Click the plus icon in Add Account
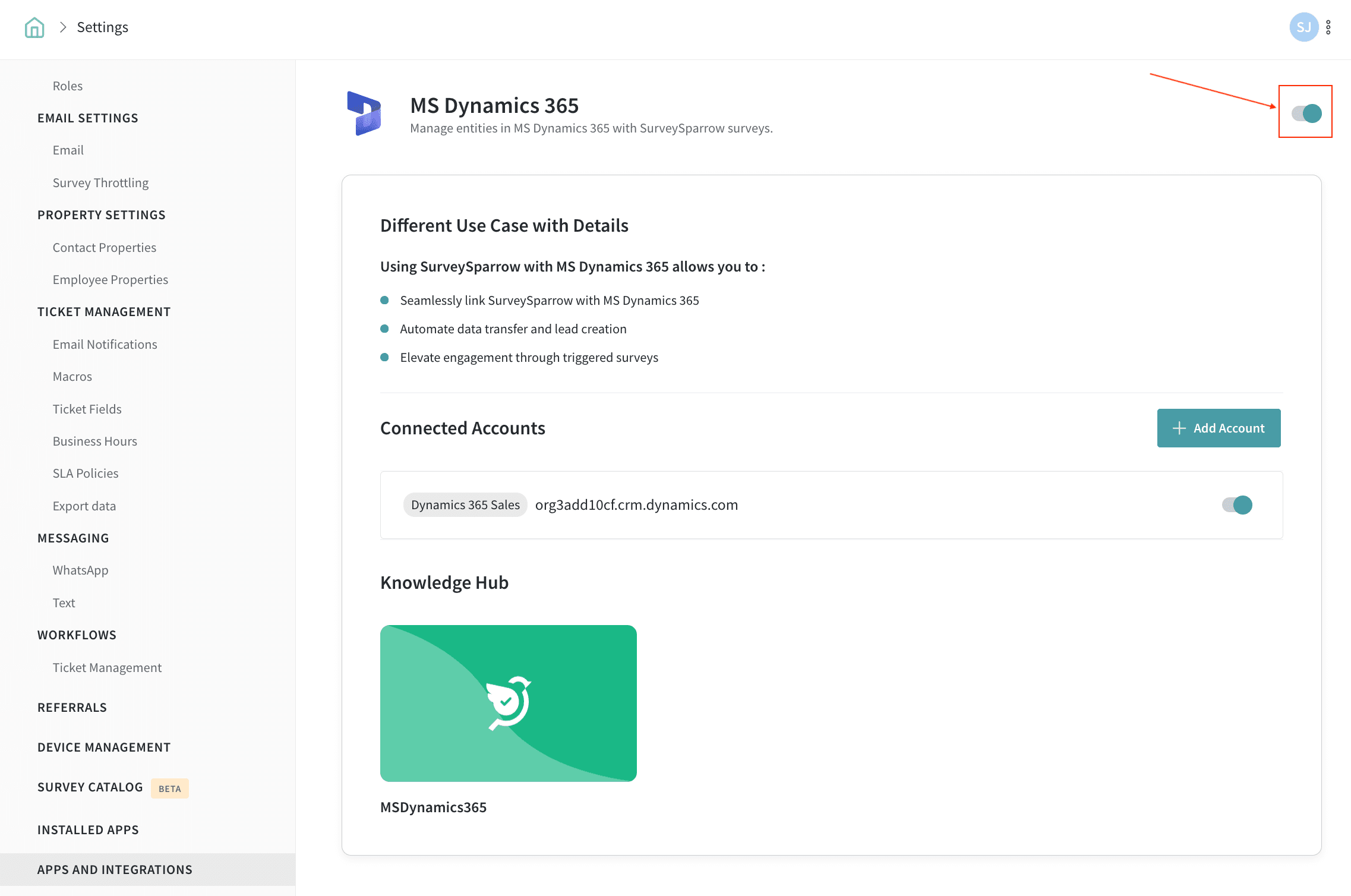Image resolution: width=1351 pixels, height=896 pixels. tap(1179, 428)
